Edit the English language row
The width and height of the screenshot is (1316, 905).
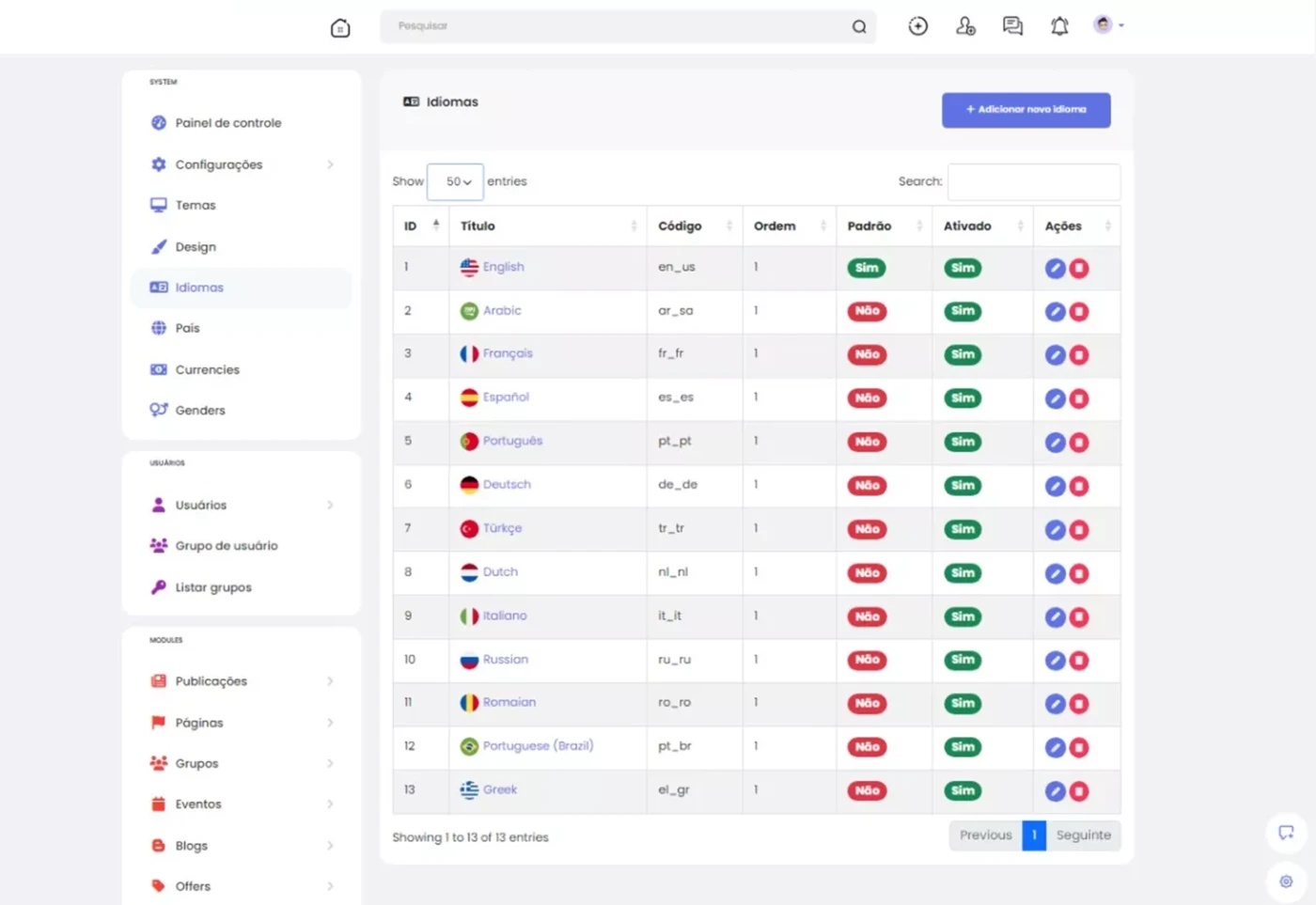click(1055, 269)
